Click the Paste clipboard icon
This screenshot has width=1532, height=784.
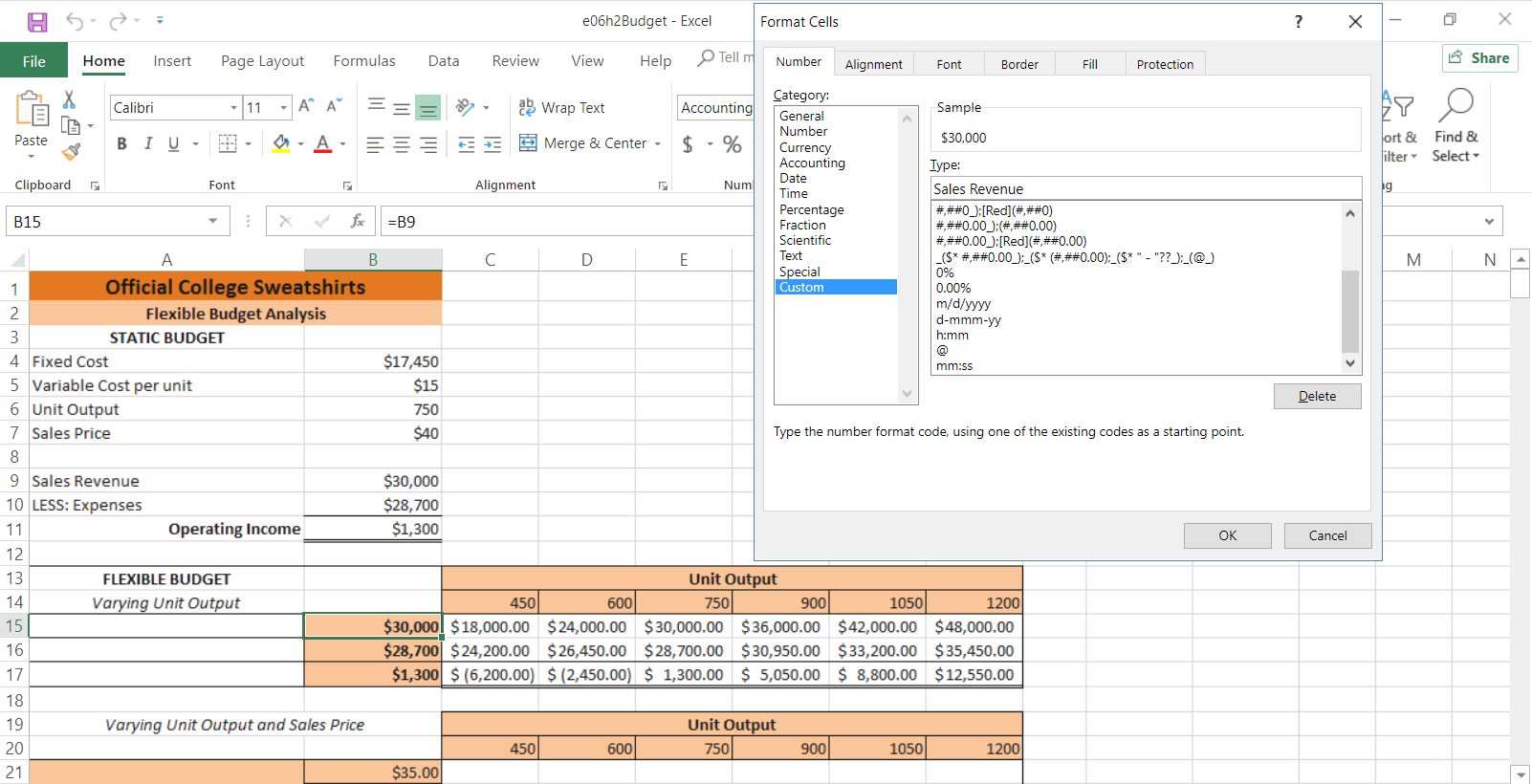pos(32,109)
